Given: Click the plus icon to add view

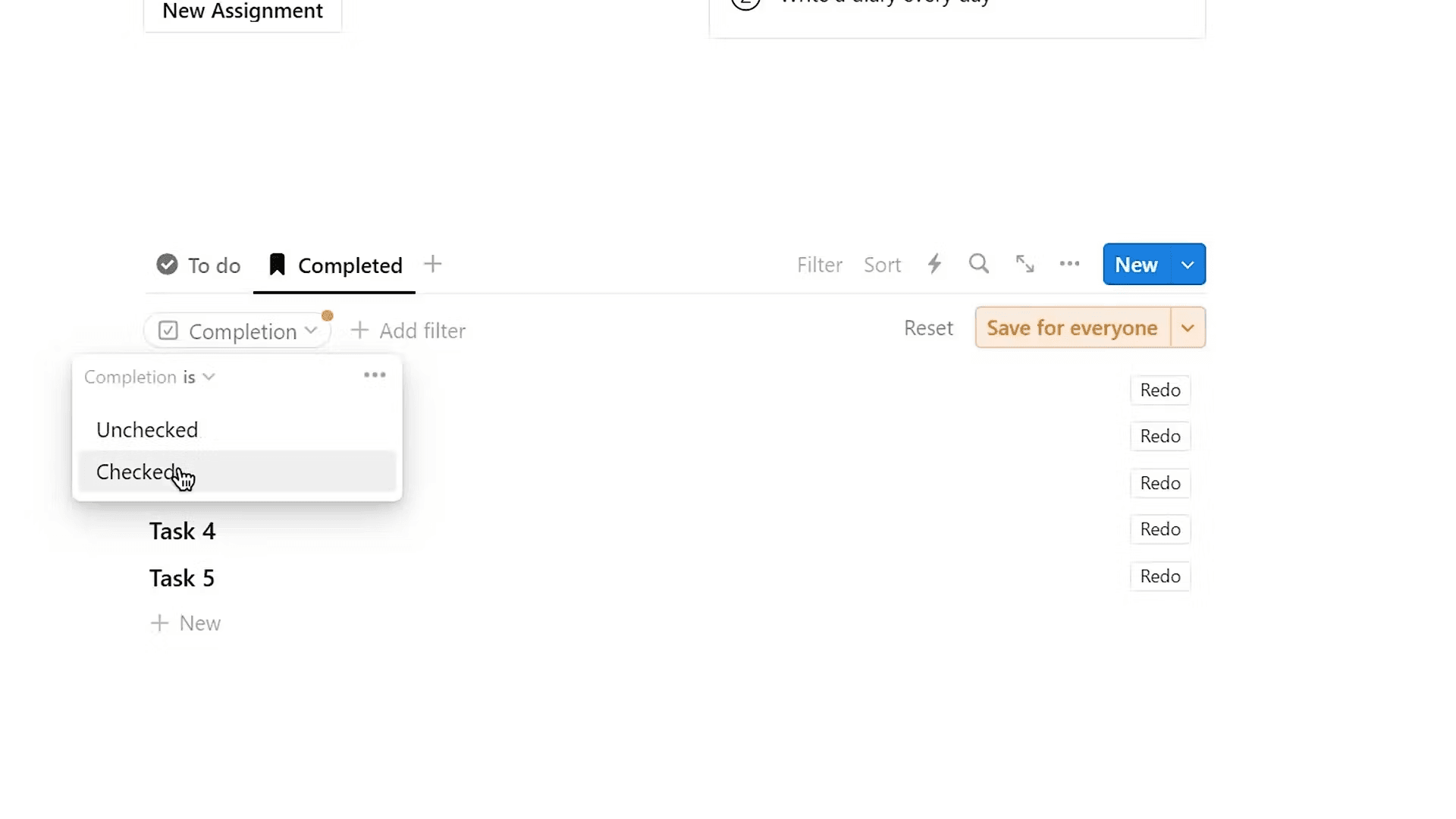Looking at the screenshot, I should point(432,264).
